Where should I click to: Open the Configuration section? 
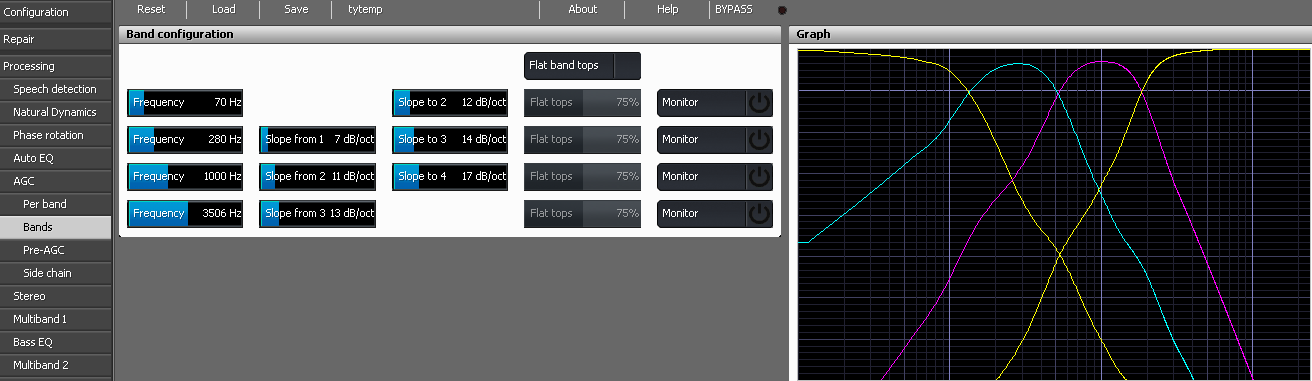pos(56,12)
